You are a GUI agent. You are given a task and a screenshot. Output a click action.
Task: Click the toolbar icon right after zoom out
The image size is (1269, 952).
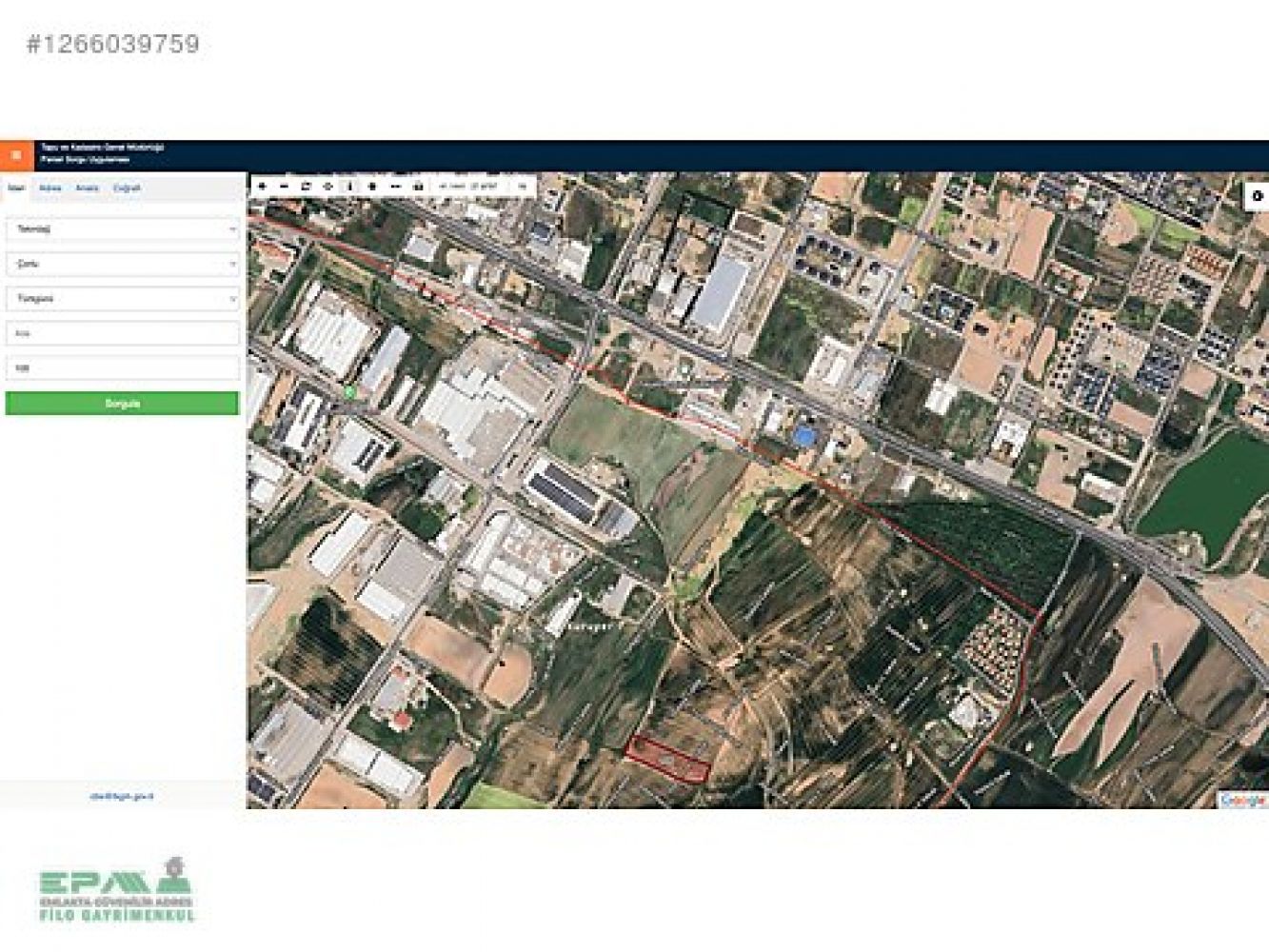coord(306,187)
